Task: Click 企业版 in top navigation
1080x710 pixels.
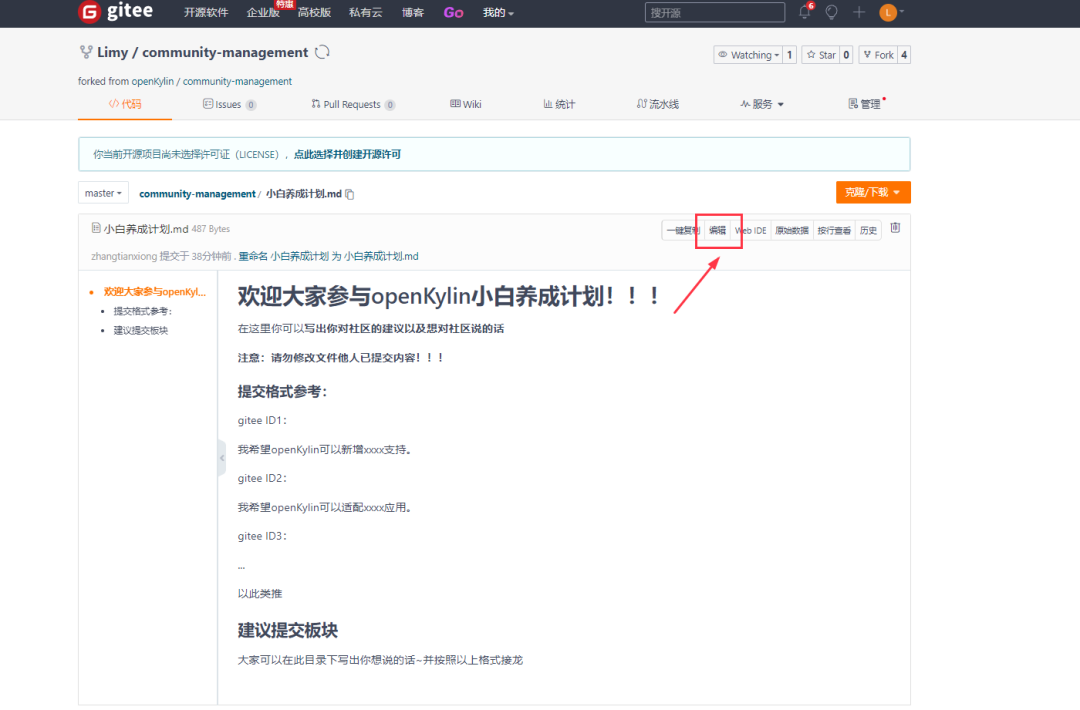Action: coord(263,12)
